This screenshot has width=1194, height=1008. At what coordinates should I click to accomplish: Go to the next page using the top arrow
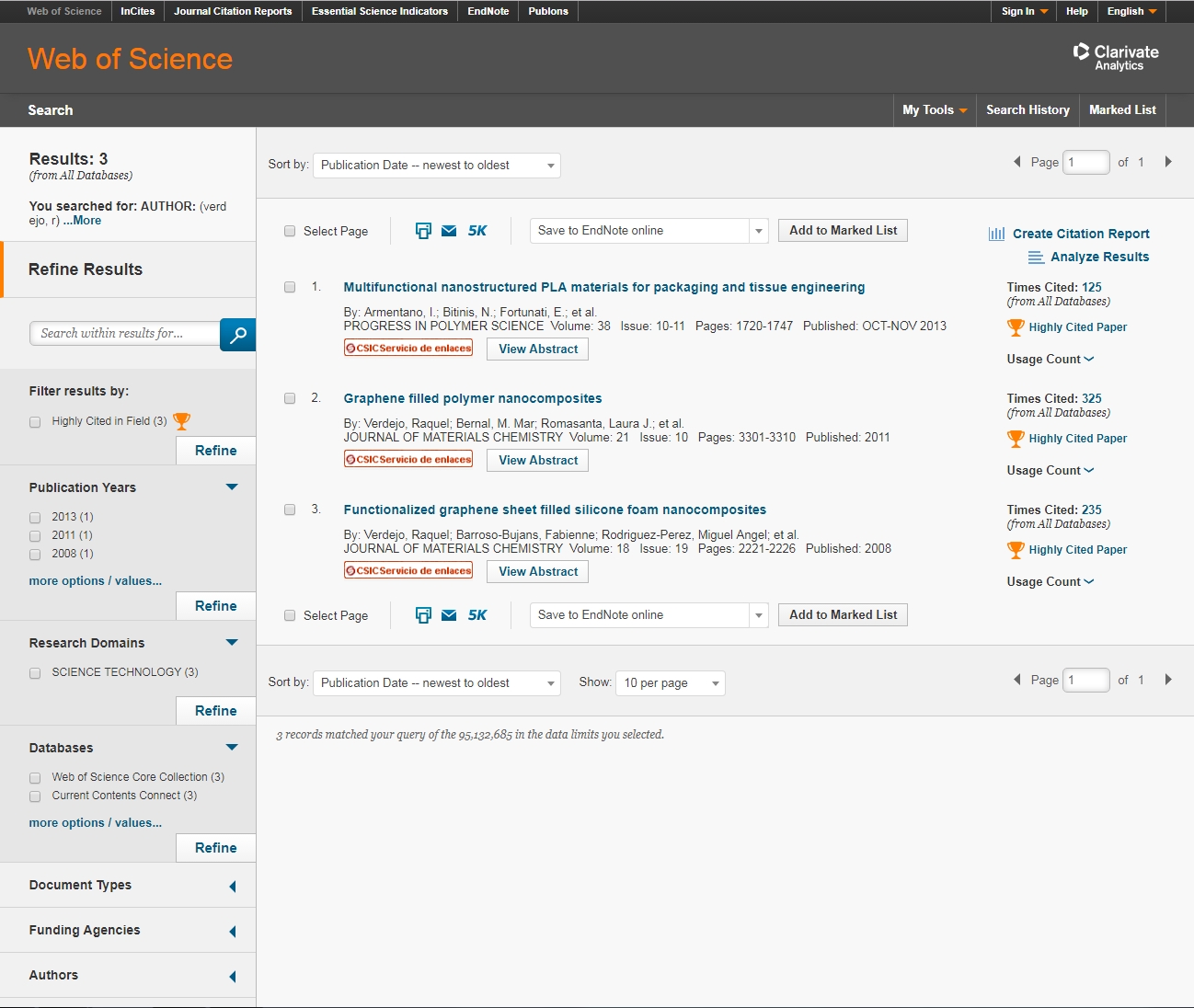pos(1168,162)
